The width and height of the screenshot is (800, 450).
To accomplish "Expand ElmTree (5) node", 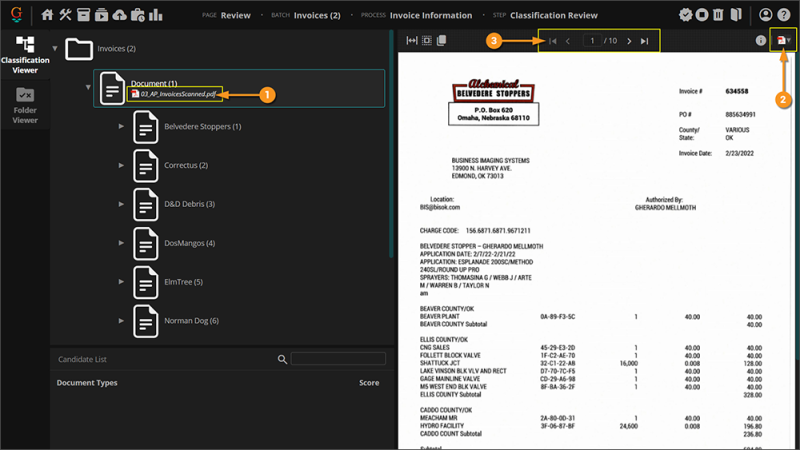I will 121,281.
